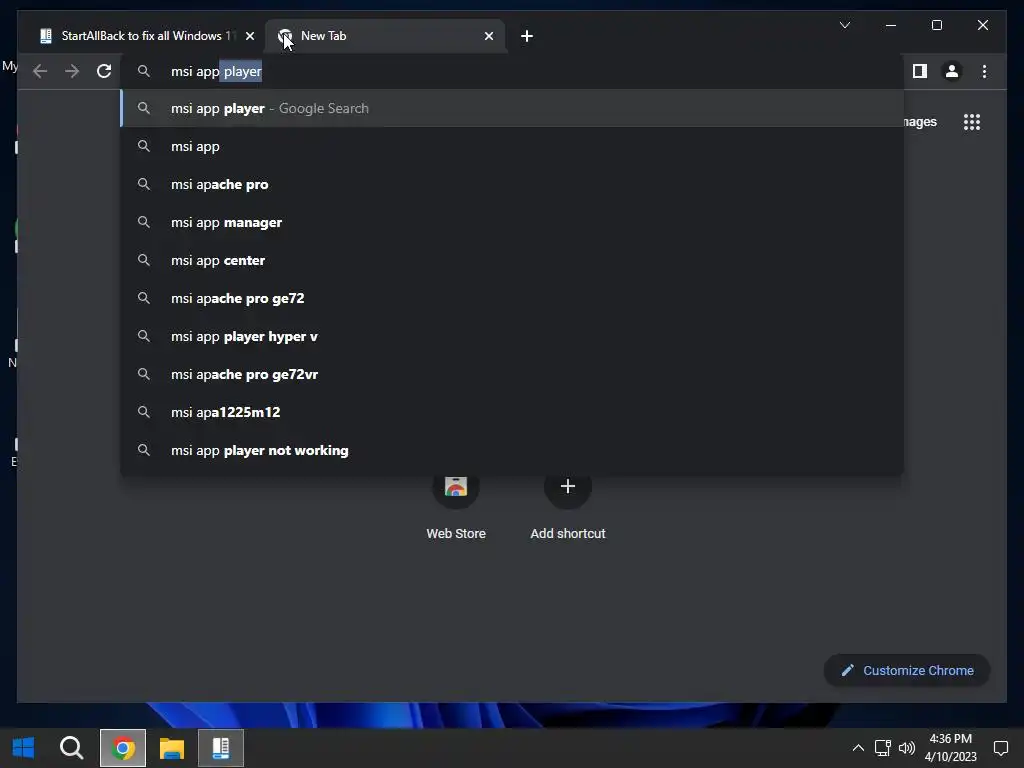1024x768 pixels.
Task: Open Chrome three-dot menu
Action: (984, 71)
